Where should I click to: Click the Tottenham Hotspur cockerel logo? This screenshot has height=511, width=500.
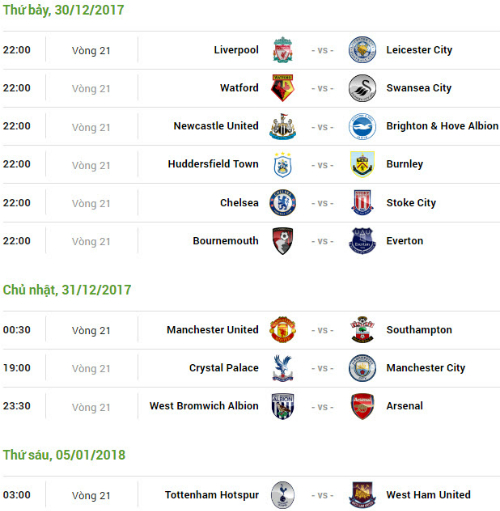tap(283, 495)
